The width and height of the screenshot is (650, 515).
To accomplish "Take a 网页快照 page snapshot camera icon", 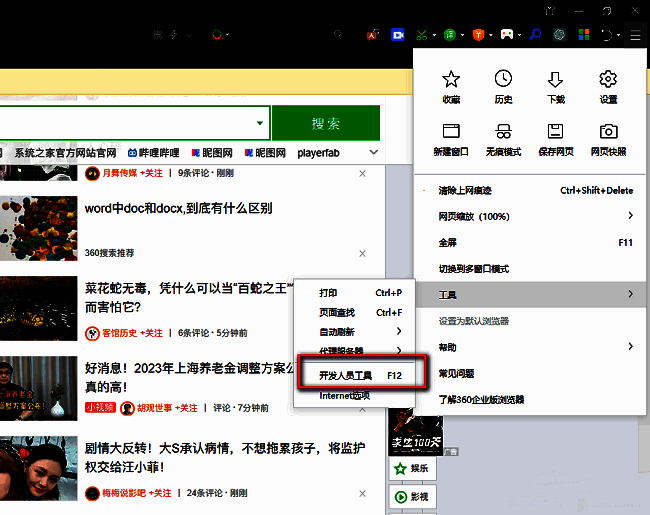I will [608, 131].
